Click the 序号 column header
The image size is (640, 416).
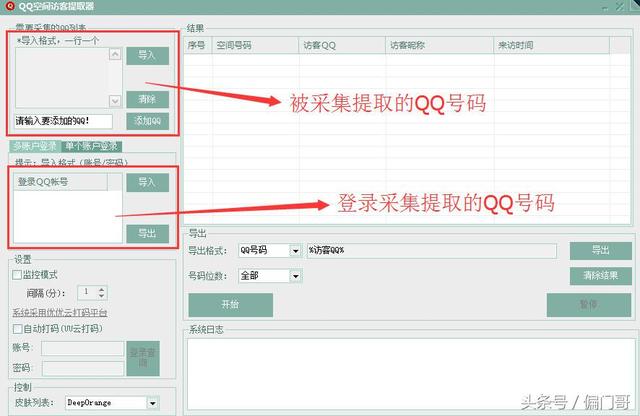[x=198, y=45]
